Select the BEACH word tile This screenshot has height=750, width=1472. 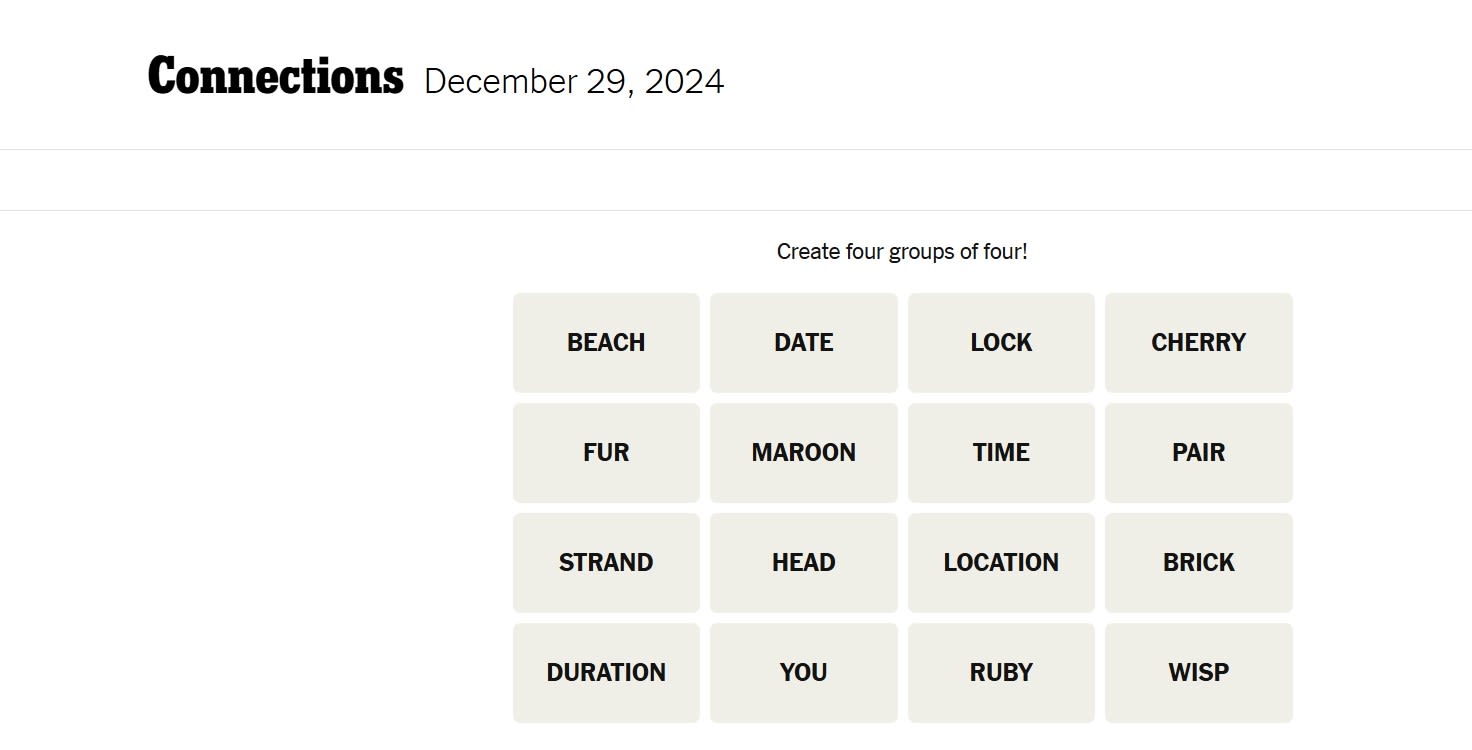pos(606,343)
